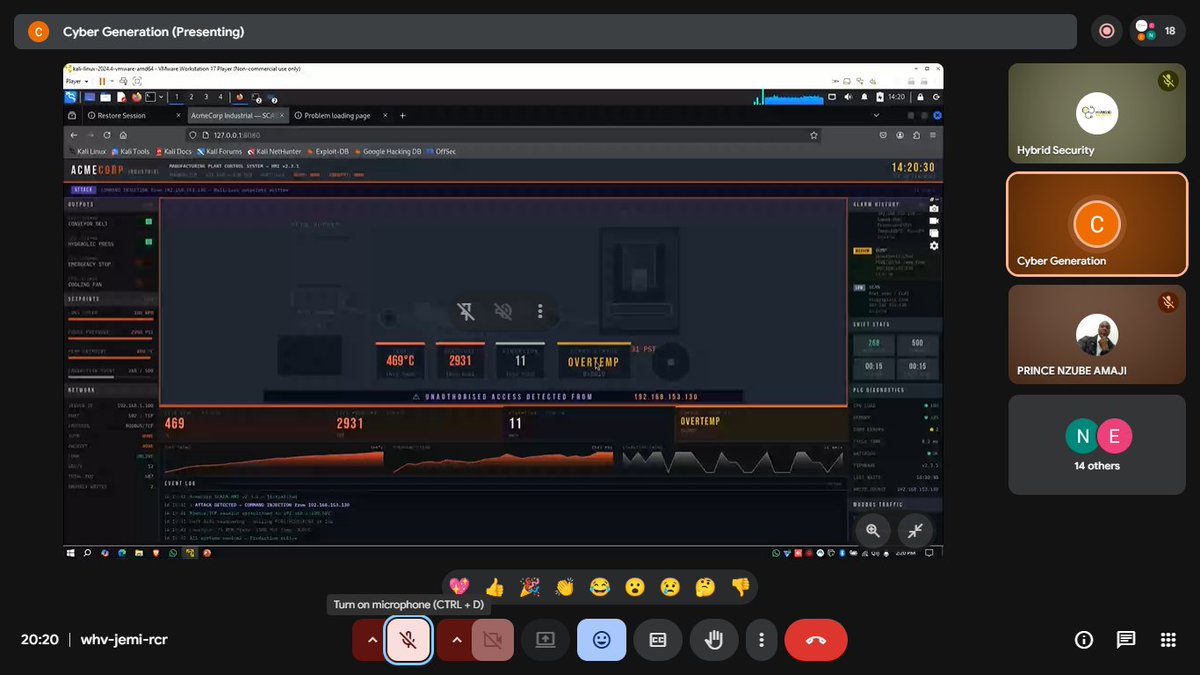This screenshot has width=1200, height=675.
Task: Raise your hand in the meeting
Action: 714,640
